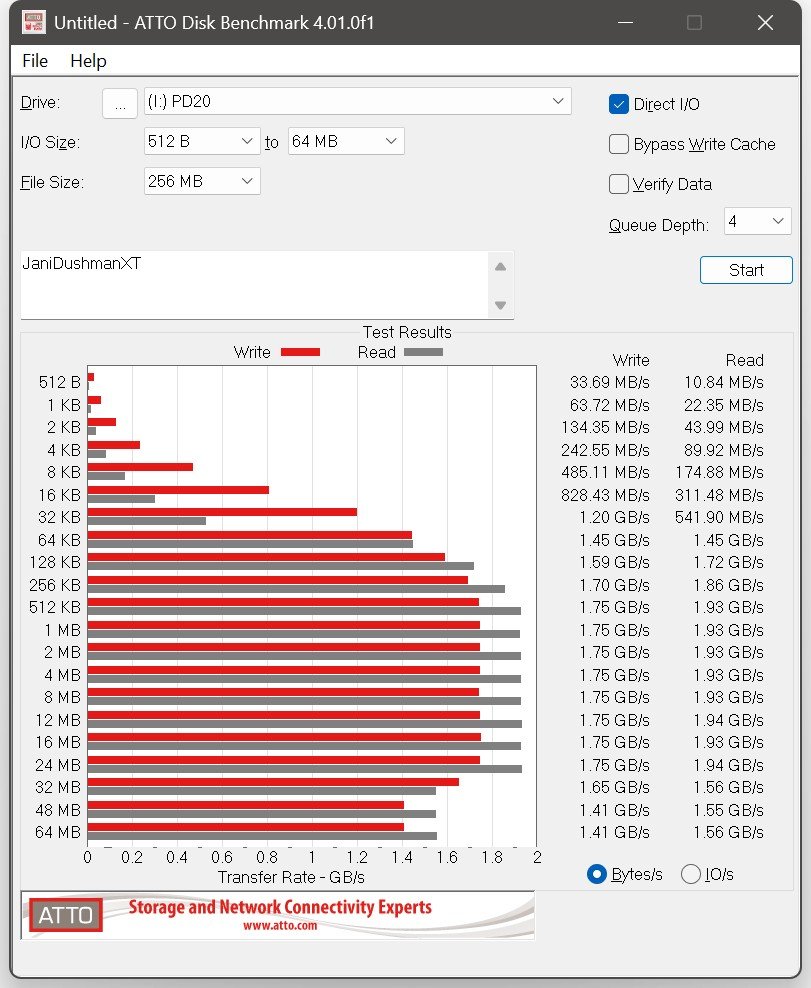Select the "89.92 MB/s" read result
Screen dimensions: 811x988
[x=723, y=450]
